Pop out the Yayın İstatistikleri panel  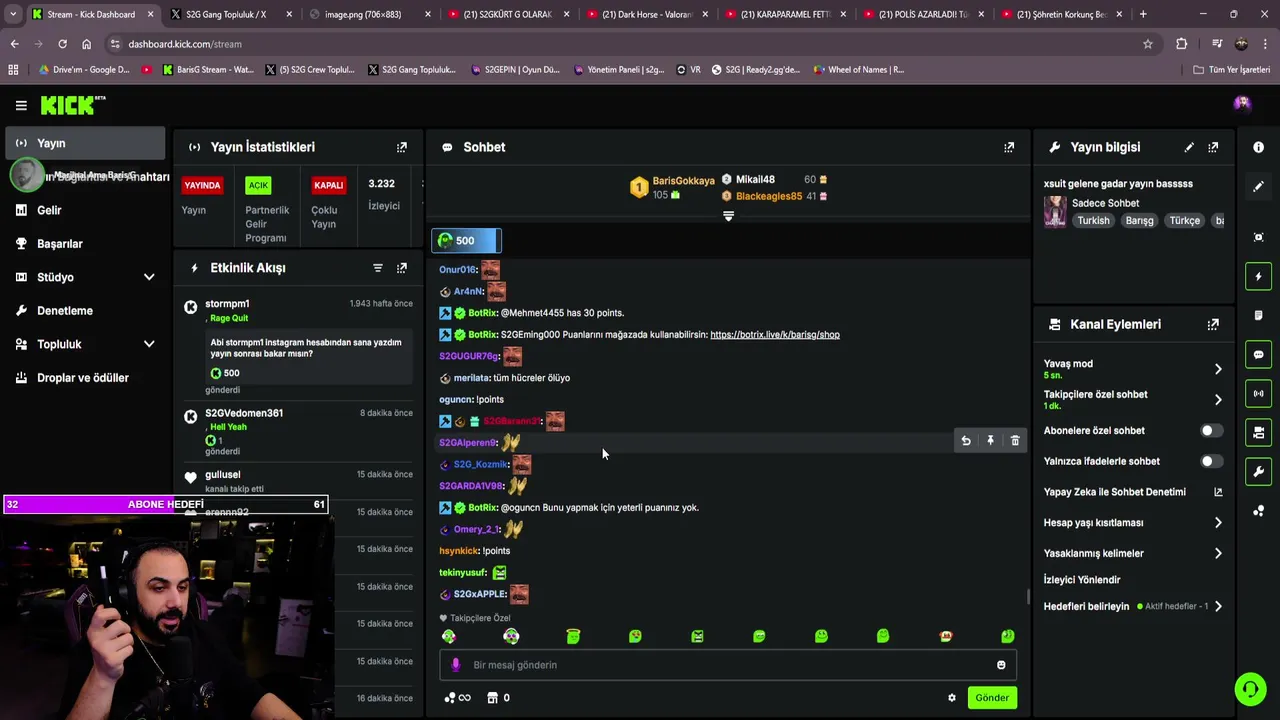point(402,147)
